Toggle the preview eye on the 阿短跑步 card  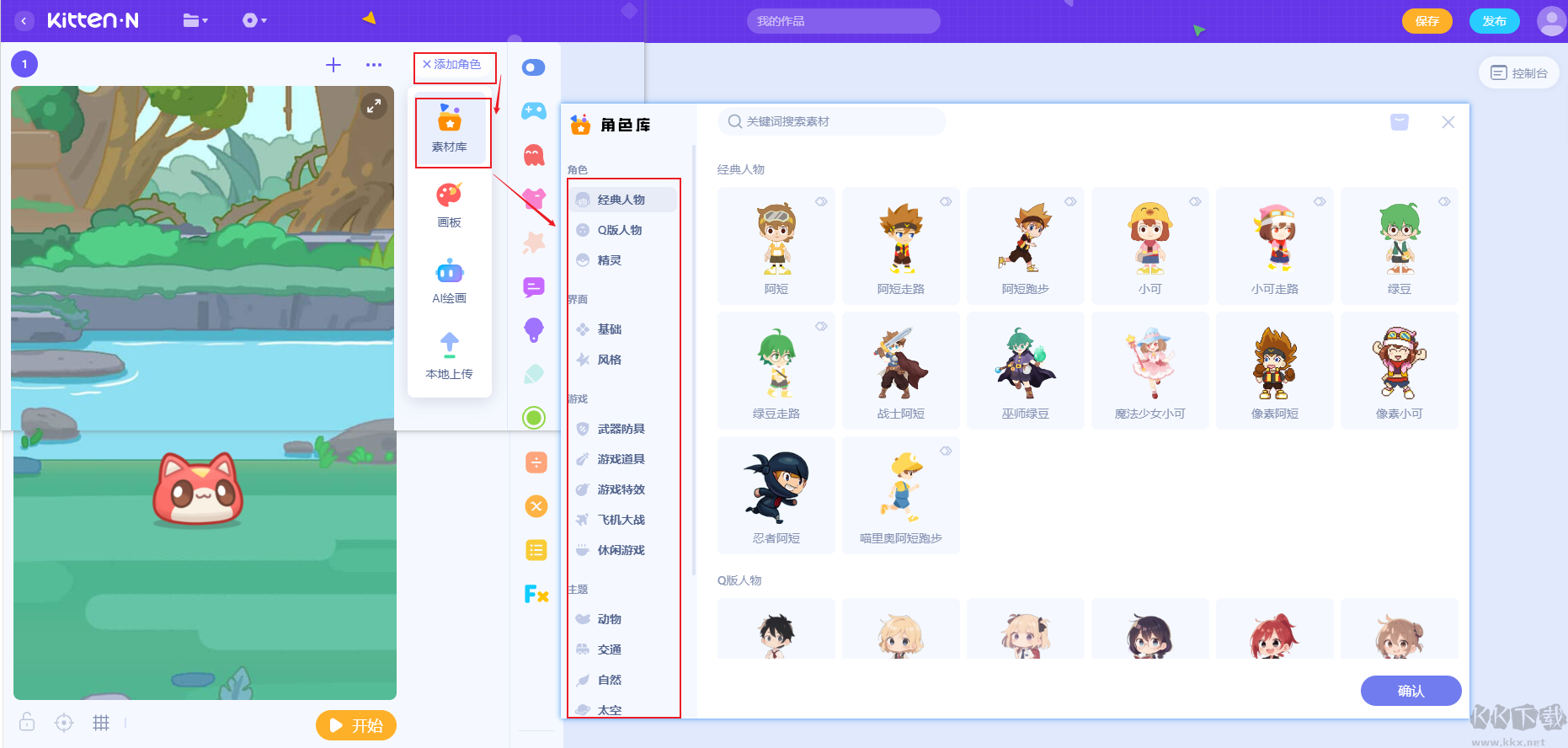[x=1070, y=201]
